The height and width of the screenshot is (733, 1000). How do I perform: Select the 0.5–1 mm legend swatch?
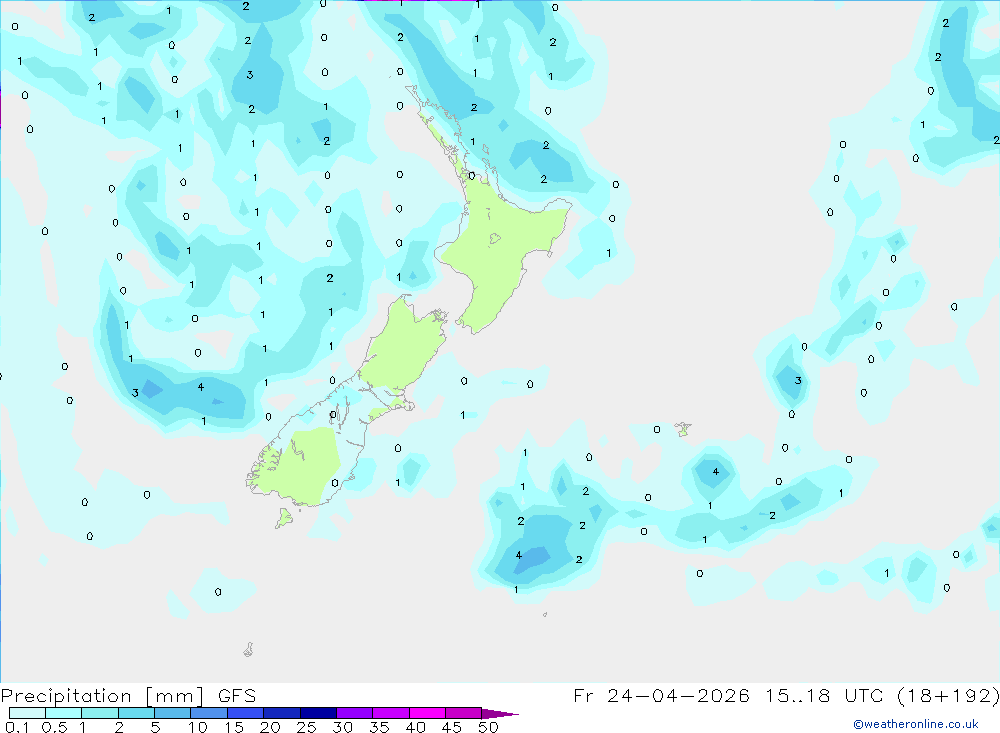[64, 713]
